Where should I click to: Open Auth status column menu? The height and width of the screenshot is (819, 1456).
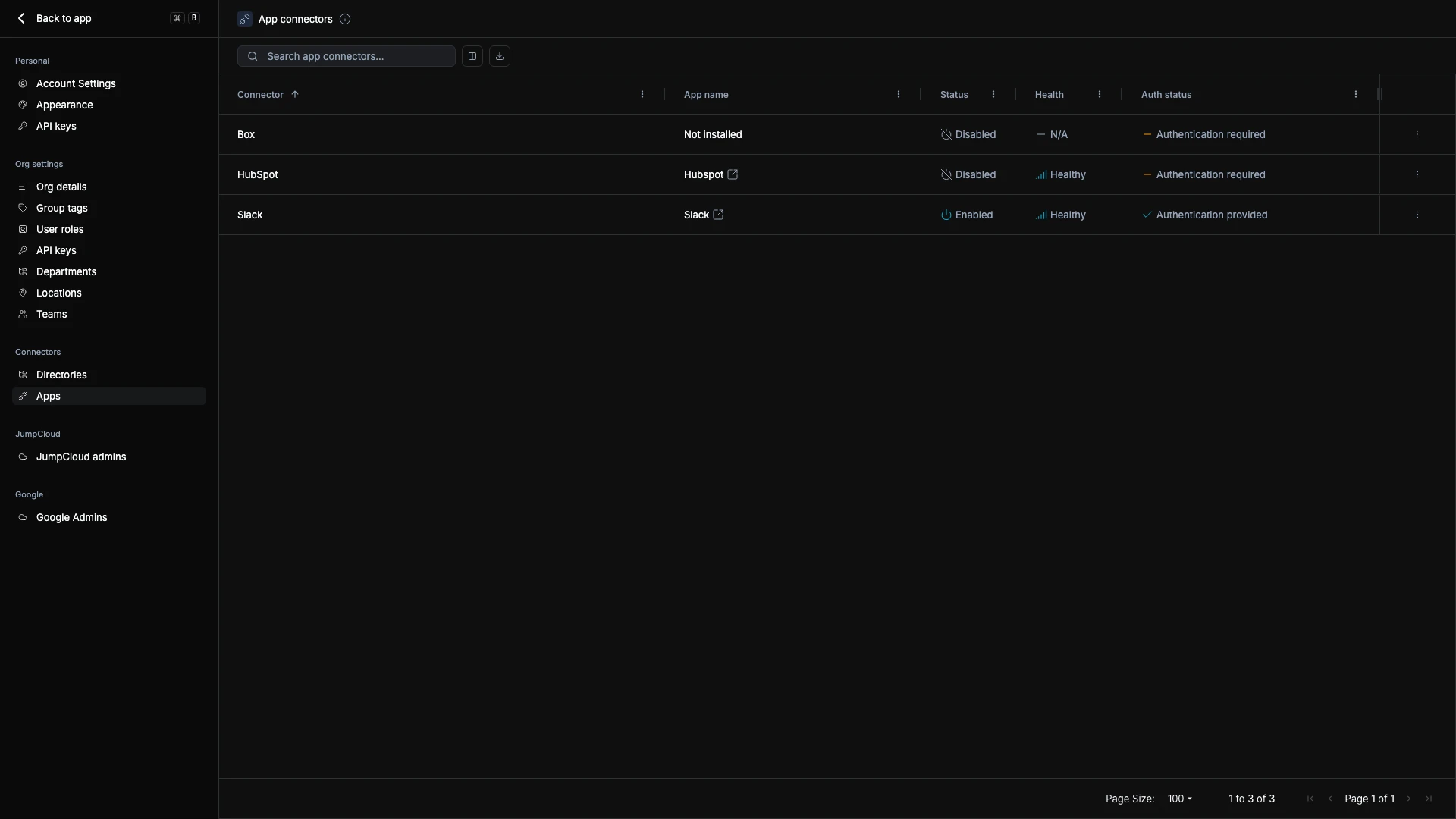click(1356, 94)
